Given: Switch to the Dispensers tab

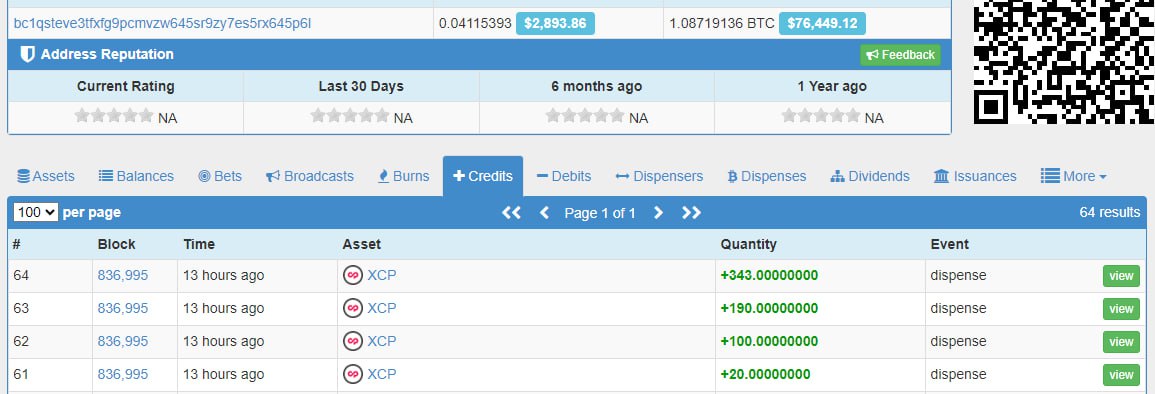Looking at the screenshot, I should click(x=659, y=176).
